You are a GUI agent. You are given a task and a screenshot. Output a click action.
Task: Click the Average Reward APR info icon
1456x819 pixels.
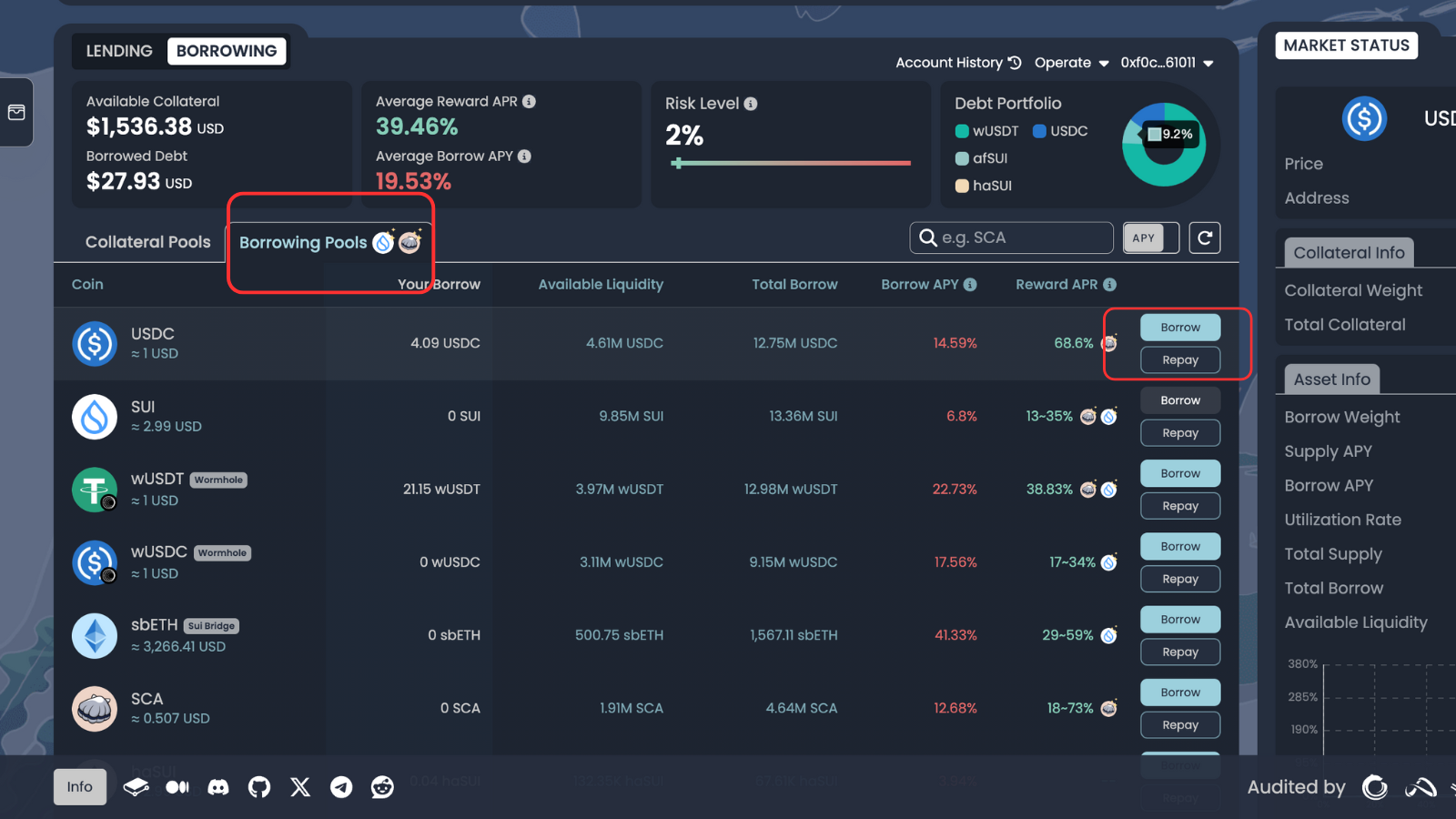point(530,102)
